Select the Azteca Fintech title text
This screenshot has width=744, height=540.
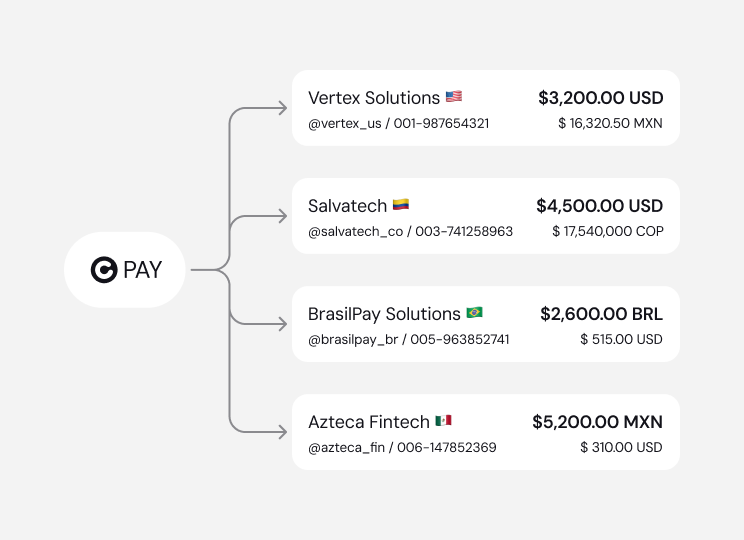369,422
